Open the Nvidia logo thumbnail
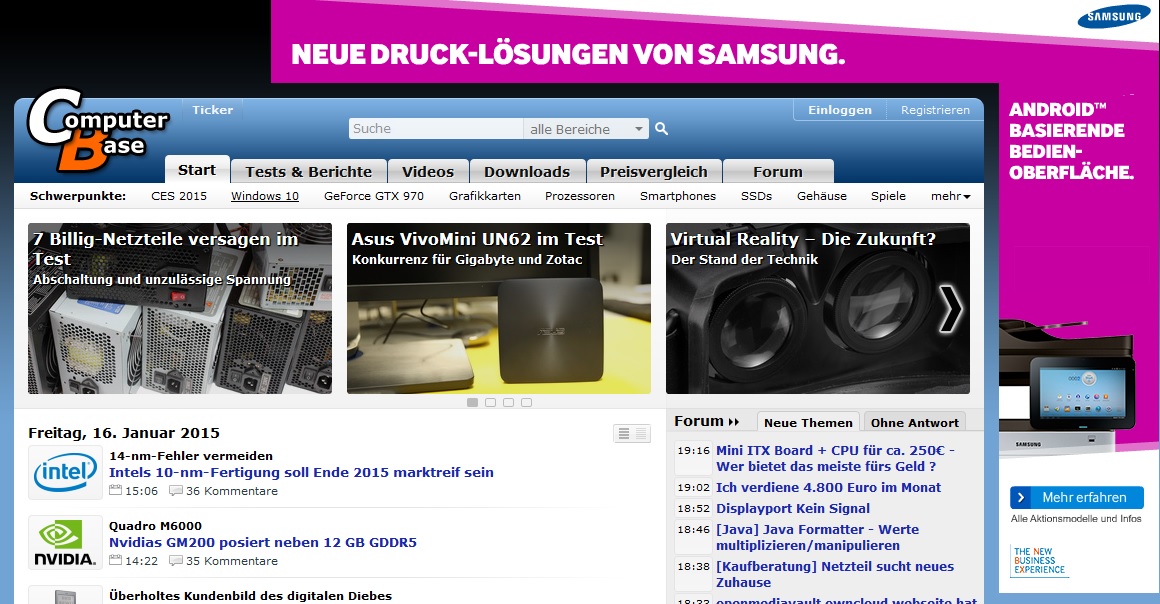 (x=65, y=543)
